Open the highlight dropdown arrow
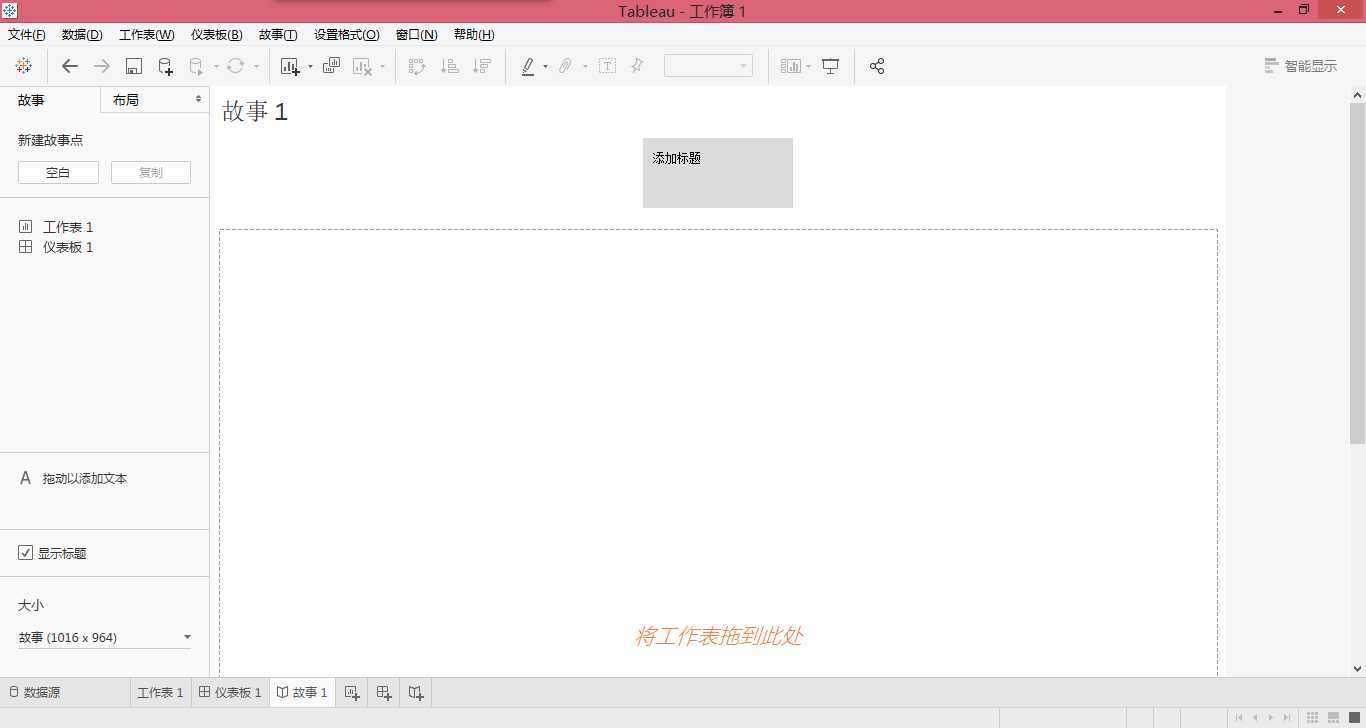The image size is (1366, 728). click(545, 67)
